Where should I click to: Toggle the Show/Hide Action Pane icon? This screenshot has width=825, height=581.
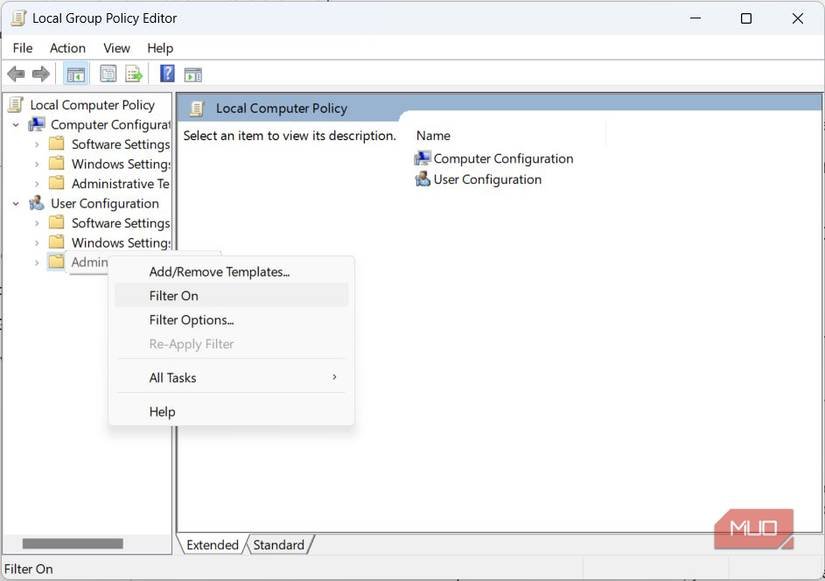[x=193, y=74]
